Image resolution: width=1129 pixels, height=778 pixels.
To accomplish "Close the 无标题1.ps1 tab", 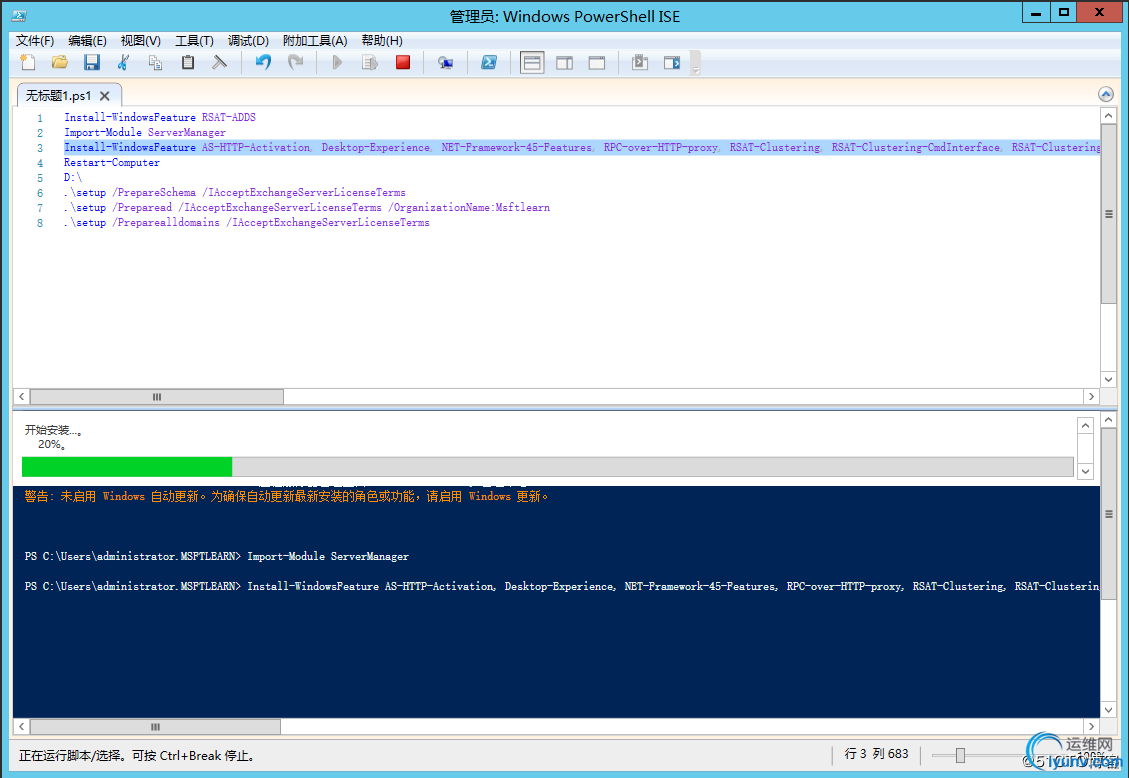I will [x=105, y=96].
